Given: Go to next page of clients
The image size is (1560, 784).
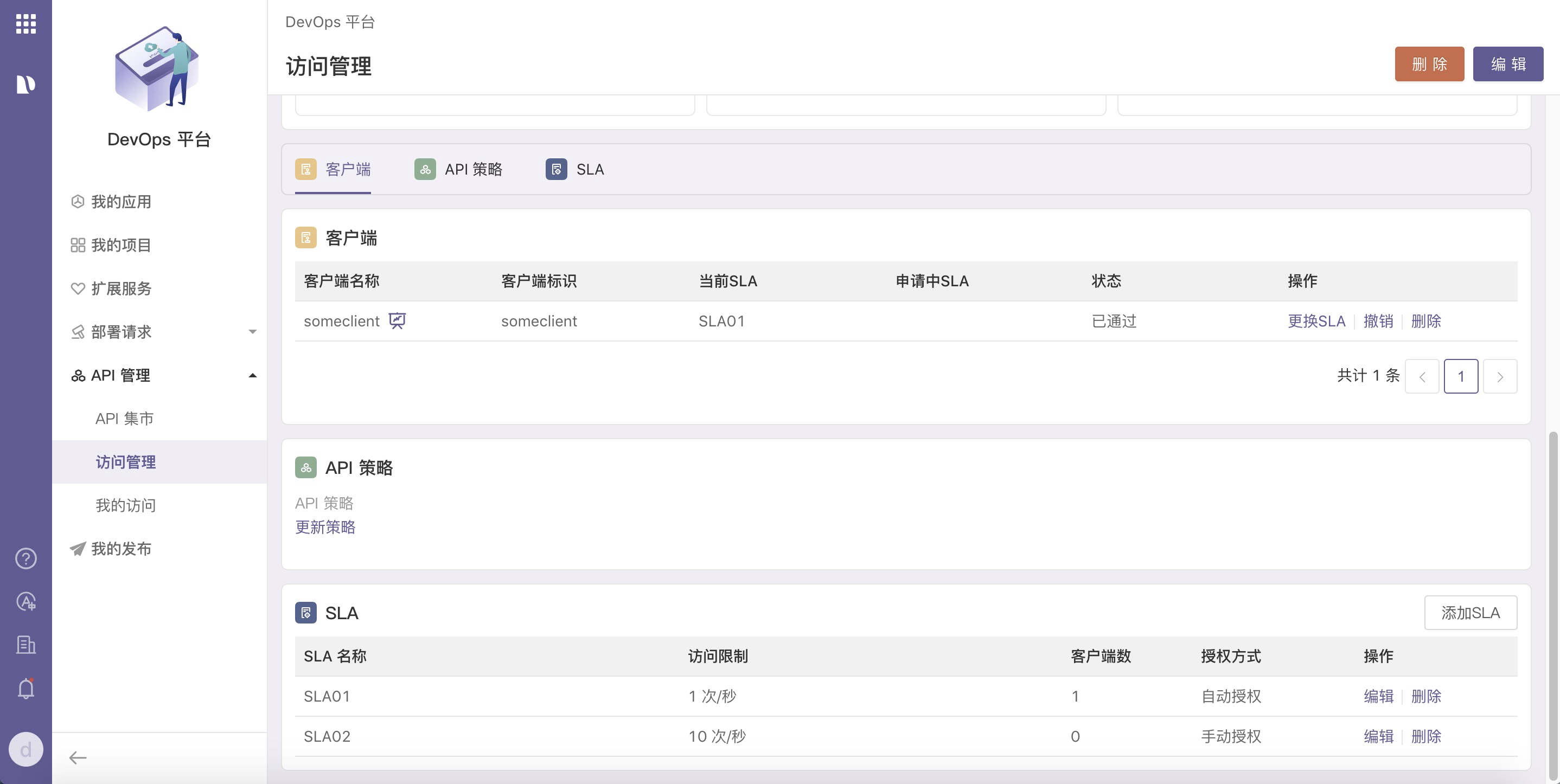Looking at the screenshot, I should coord(1499,377).
